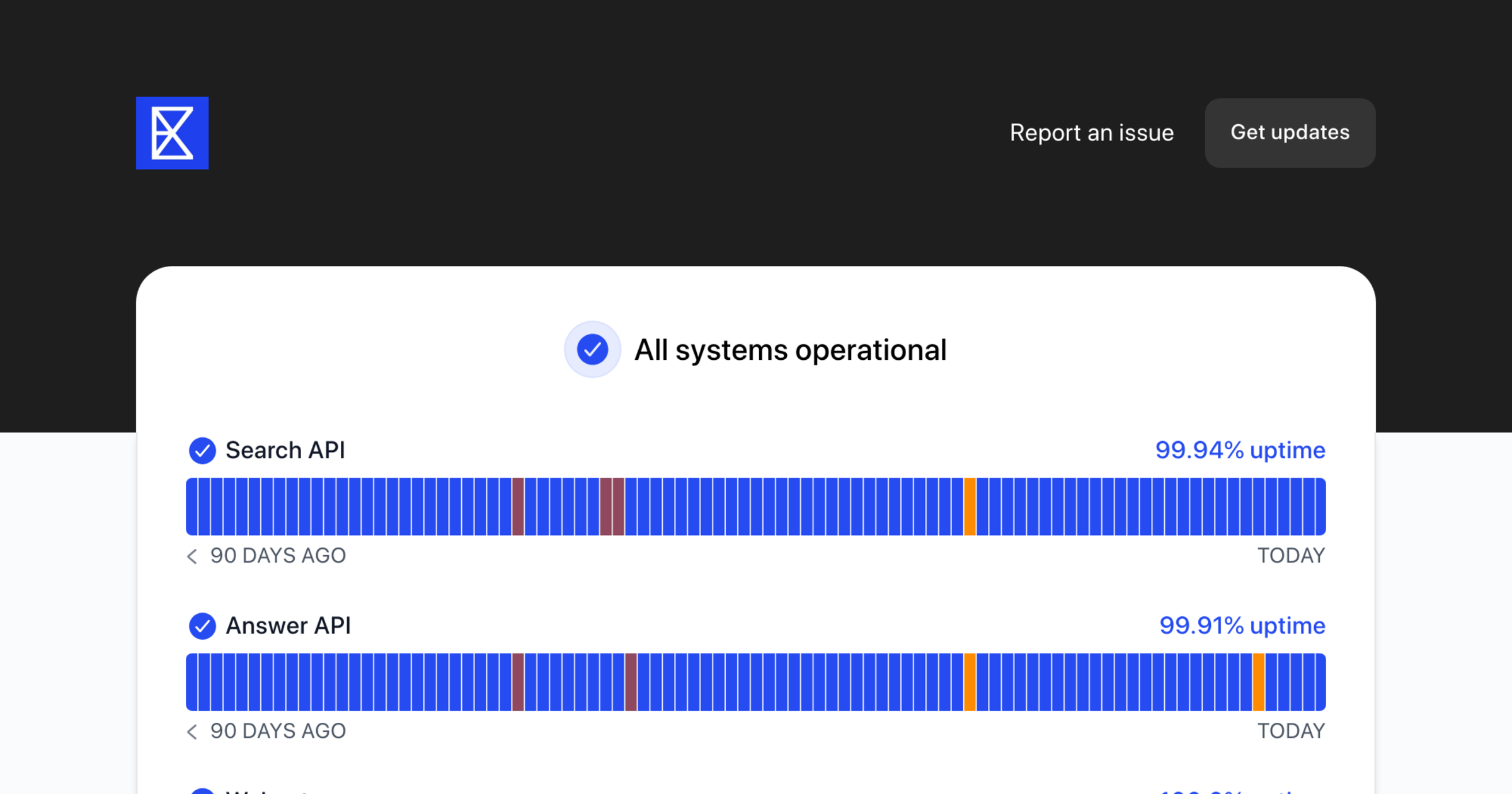Select first dark red bar in Search API
Screen dimensions: 1512x794
(x=518, y=507)
